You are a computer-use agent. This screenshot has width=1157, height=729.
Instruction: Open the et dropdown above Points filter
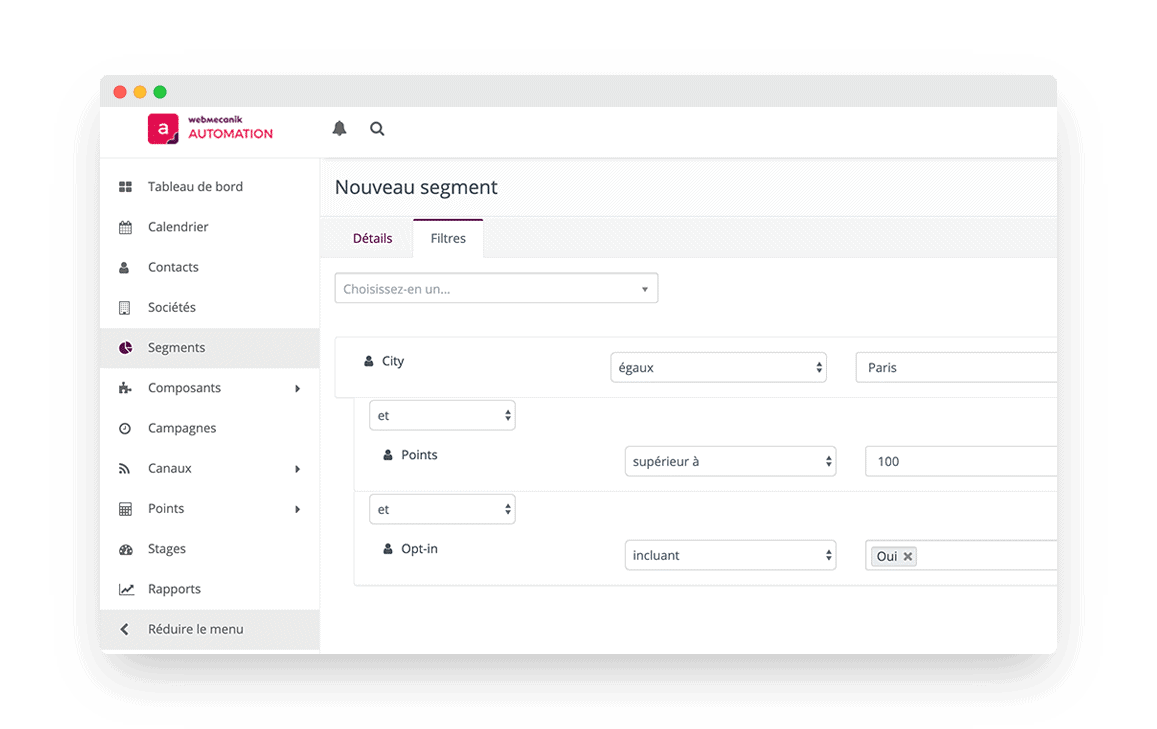click(442, 415)
